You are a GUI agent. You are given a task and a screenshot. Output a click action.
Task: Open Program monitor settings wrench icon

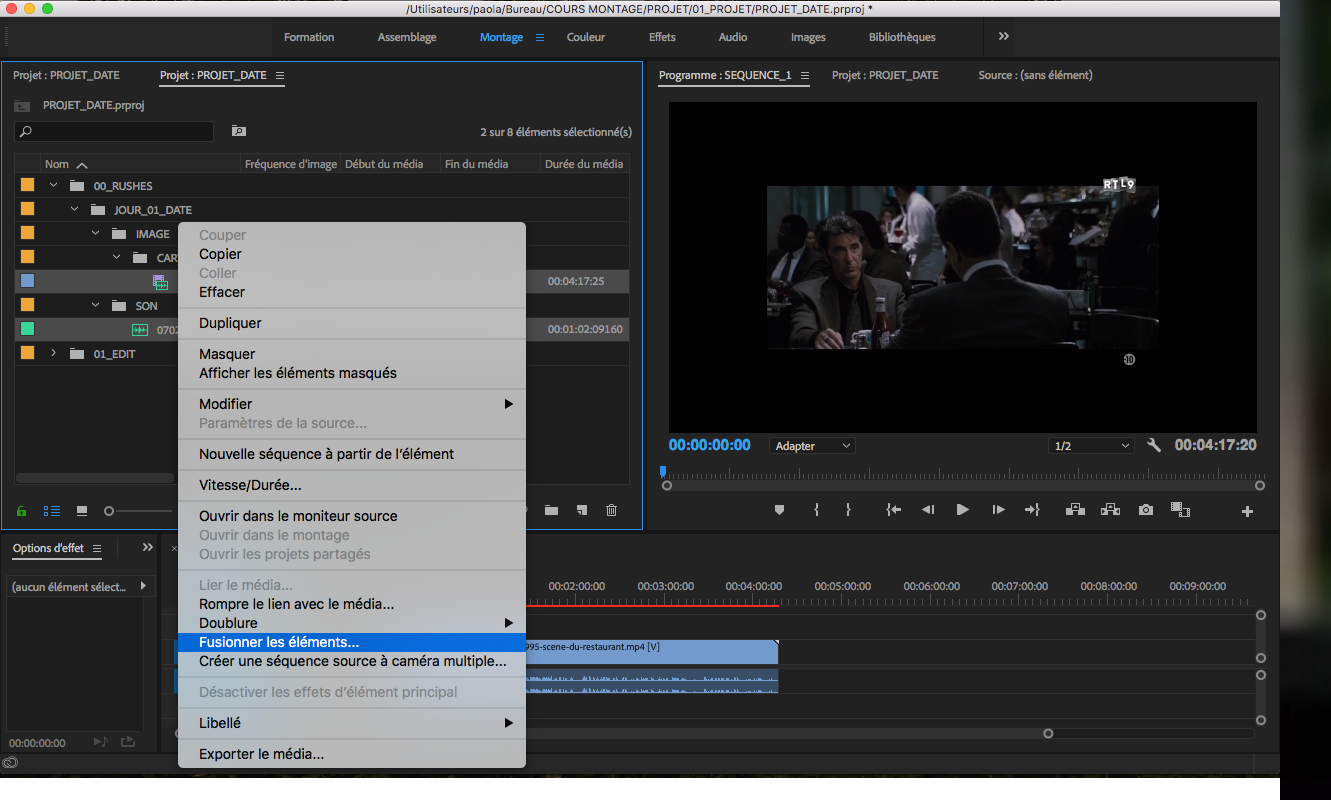click(1154, 445)
